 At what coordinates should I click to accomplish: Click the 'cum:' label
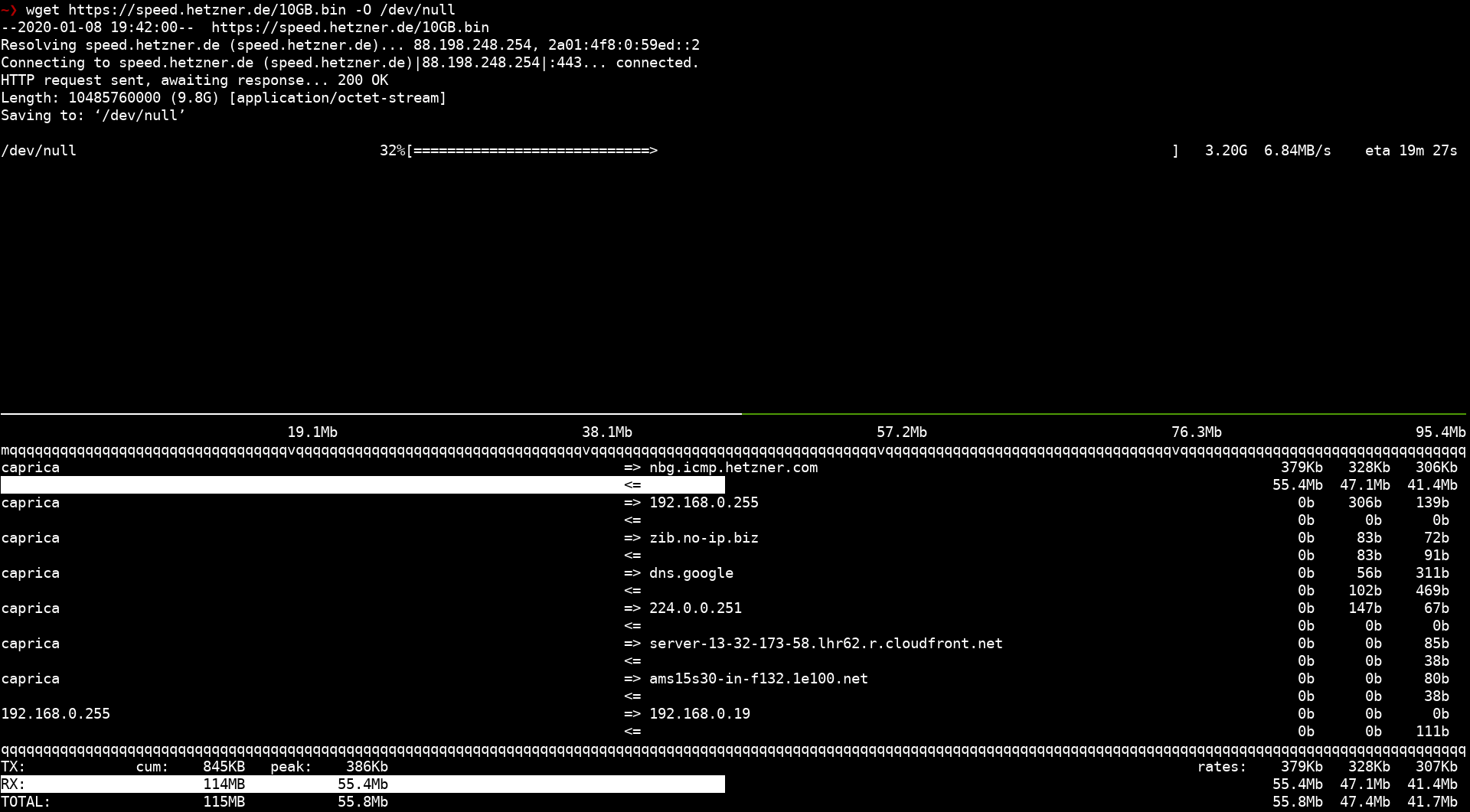pyautogui.click(x=152, y=767)
